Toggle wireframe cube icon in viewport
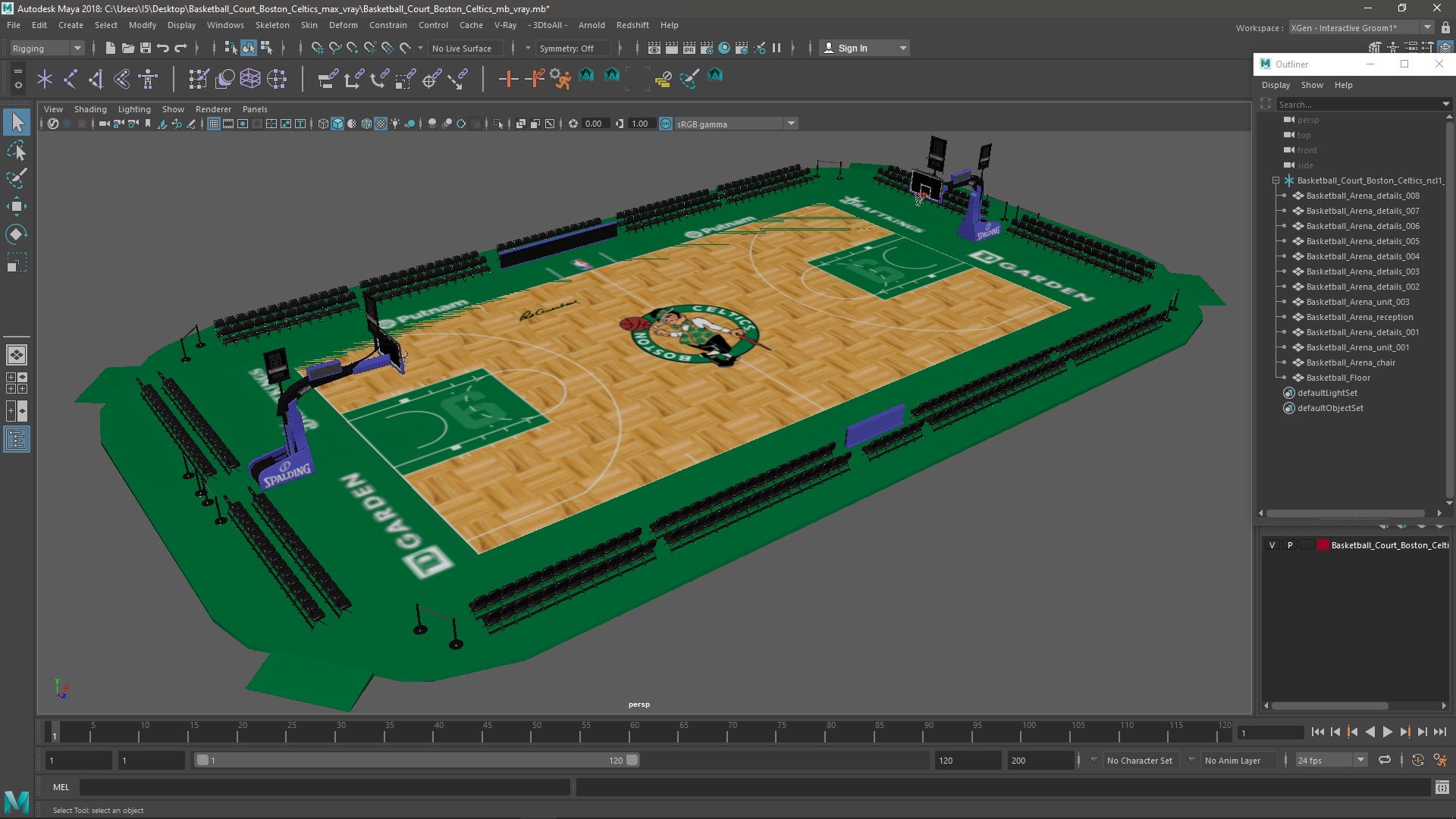The image size is (1456, 819). tap(323, 124)
